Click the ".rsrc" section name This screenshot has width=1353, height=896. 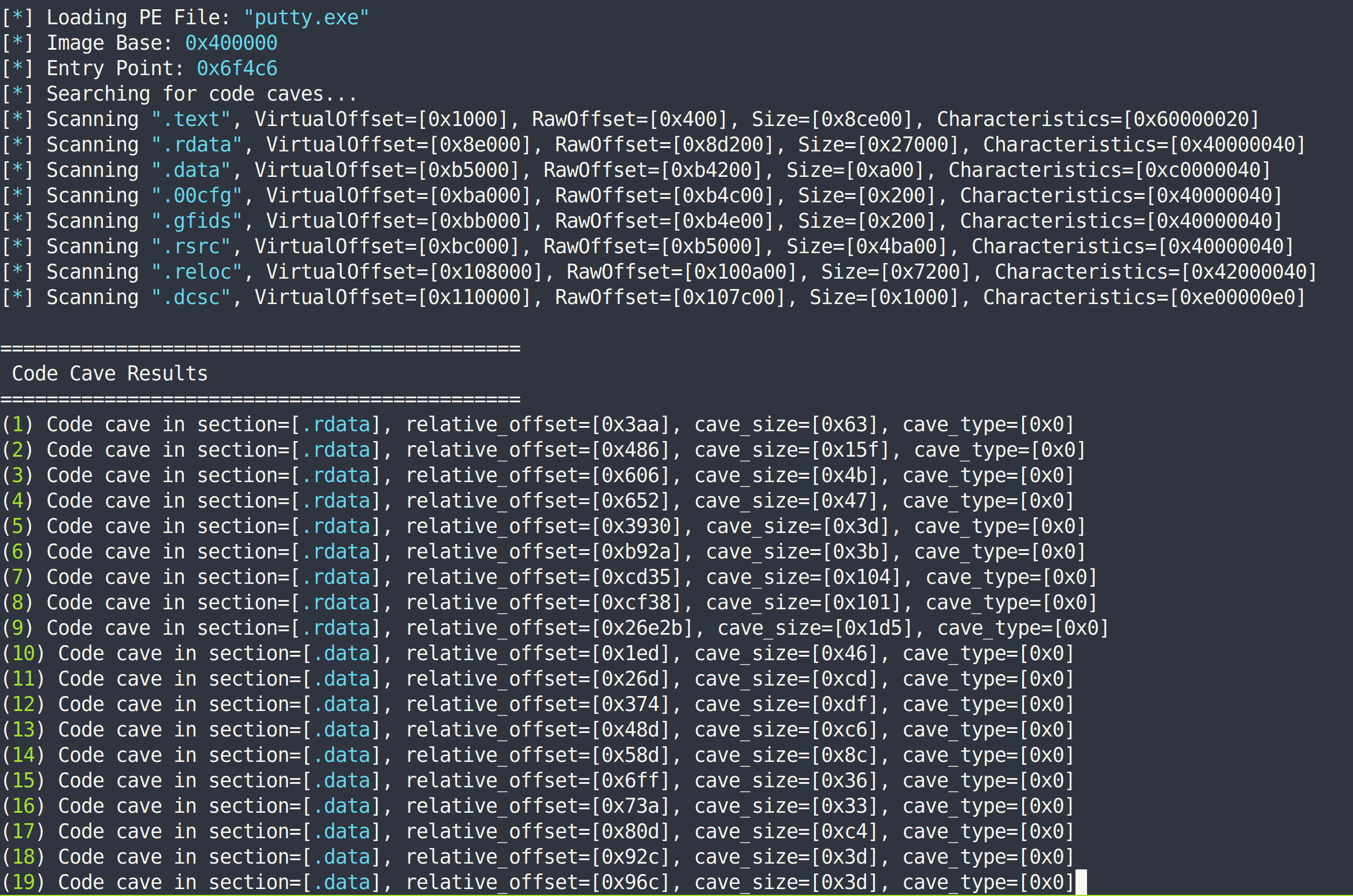191,246
